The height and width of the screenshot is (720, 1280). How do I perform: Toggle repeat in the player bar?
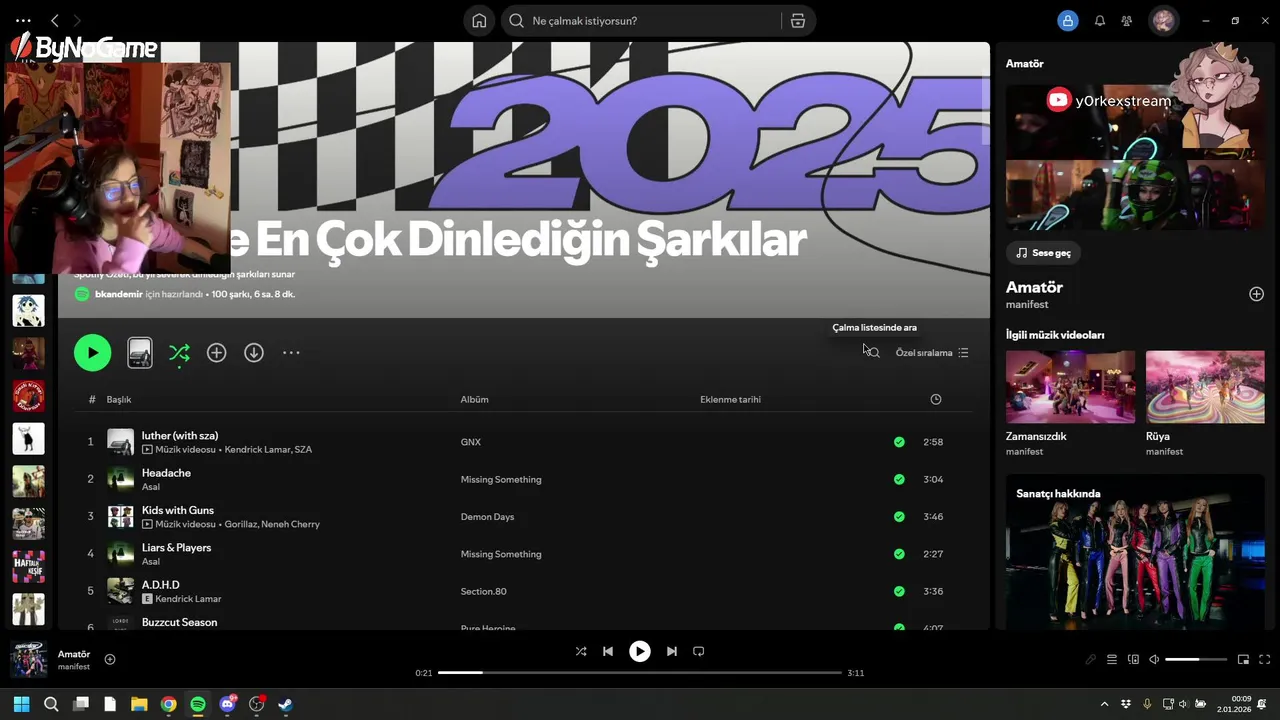(x=699, y=651)
